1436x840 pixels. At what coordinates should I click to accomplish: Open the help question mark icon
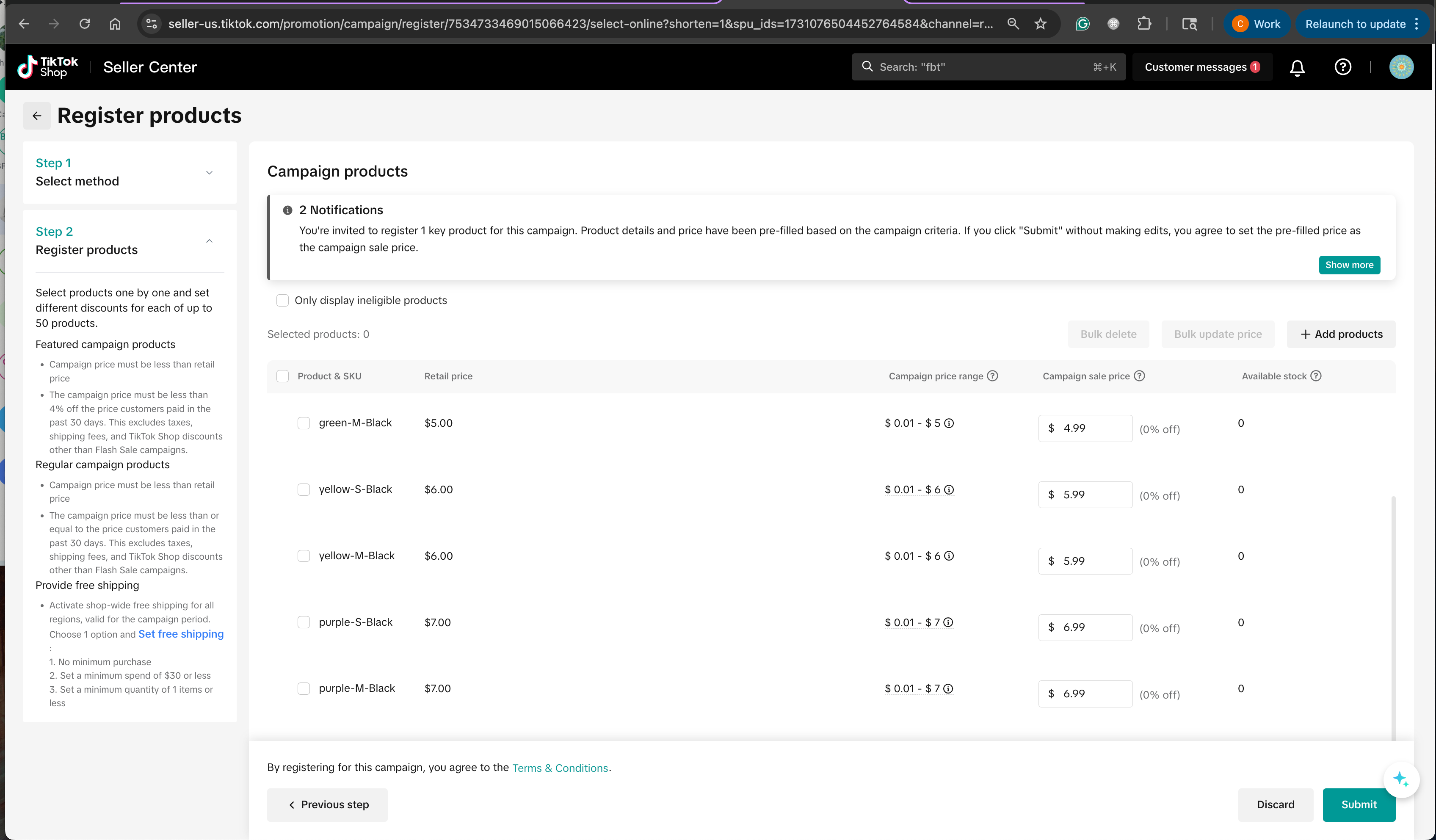[x=1342, y=67]
